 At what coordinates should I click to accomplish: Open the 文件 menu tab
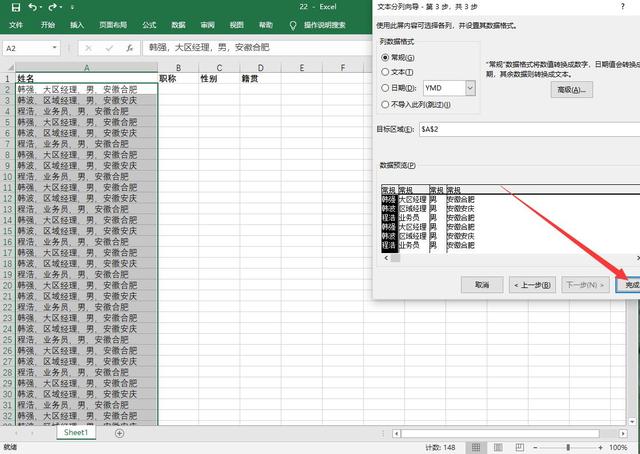[16, 25]
